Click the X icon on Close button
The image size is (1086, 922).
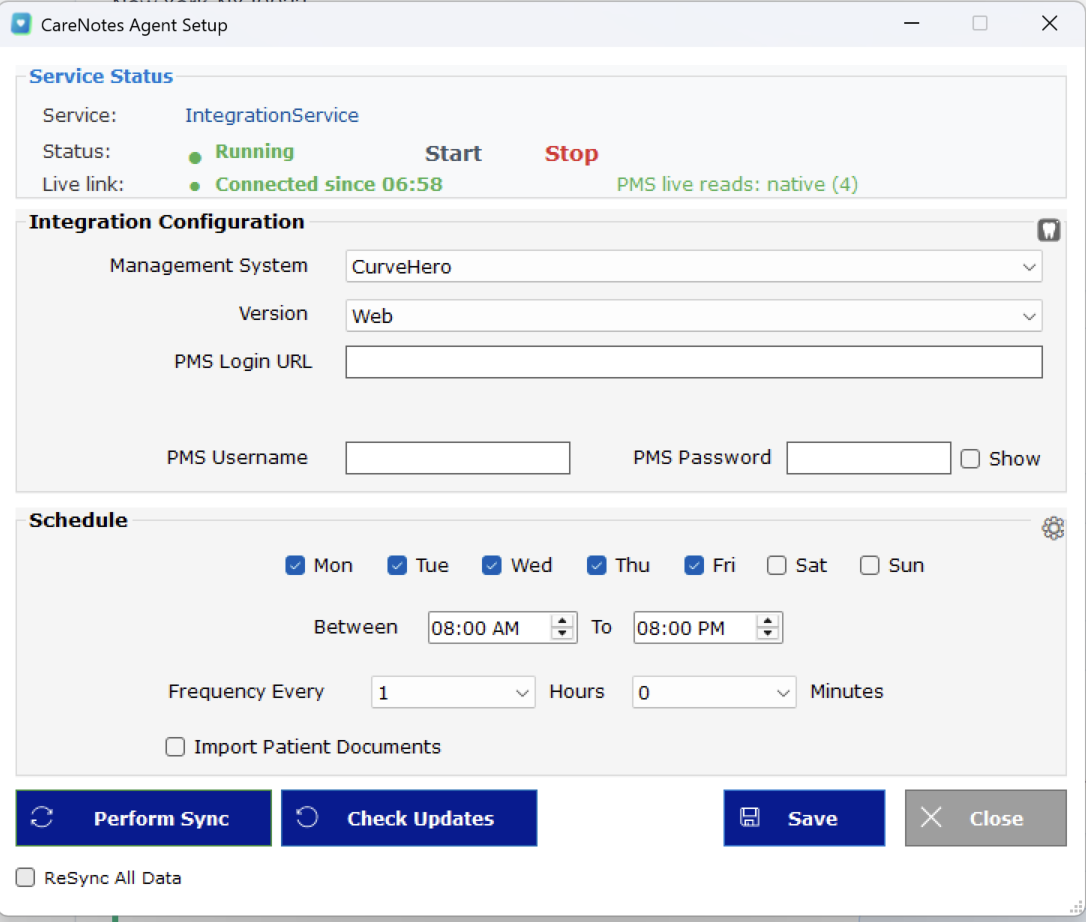tap(931, 817)
